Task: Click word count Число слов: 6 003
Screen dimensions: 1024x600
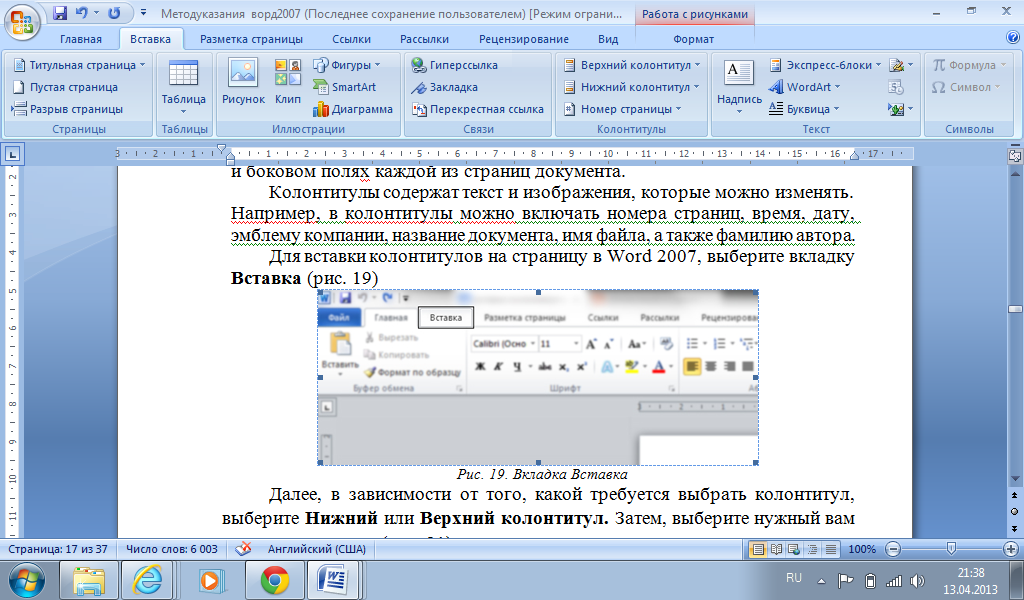Action: [x=172, y=549]
